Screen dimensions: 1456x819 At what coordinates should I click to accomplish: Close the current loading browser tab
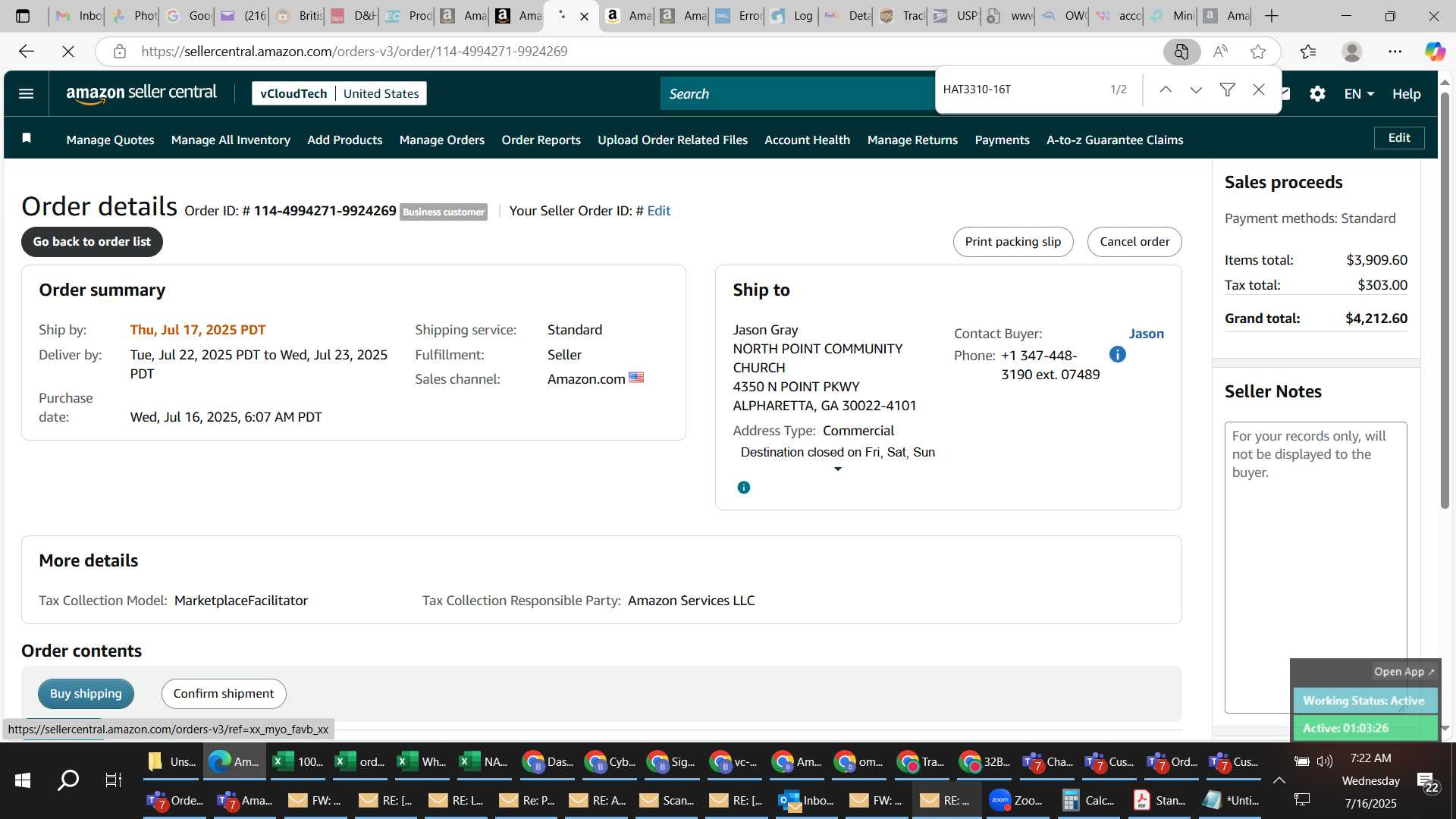tap(584, 16)
